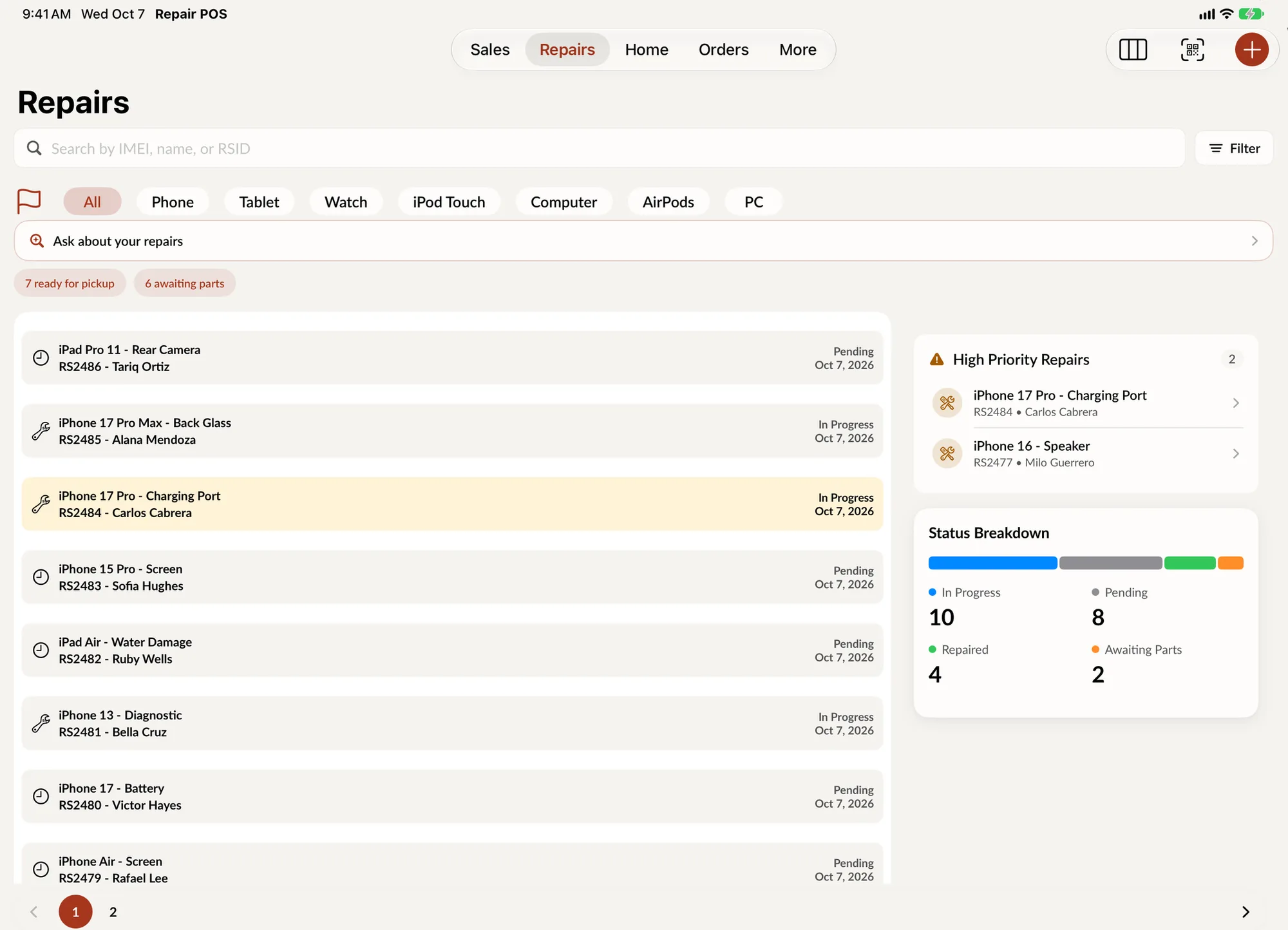1288x930 pixels.
Task: Open the Filter options
Action: (x=1234, y=149)
